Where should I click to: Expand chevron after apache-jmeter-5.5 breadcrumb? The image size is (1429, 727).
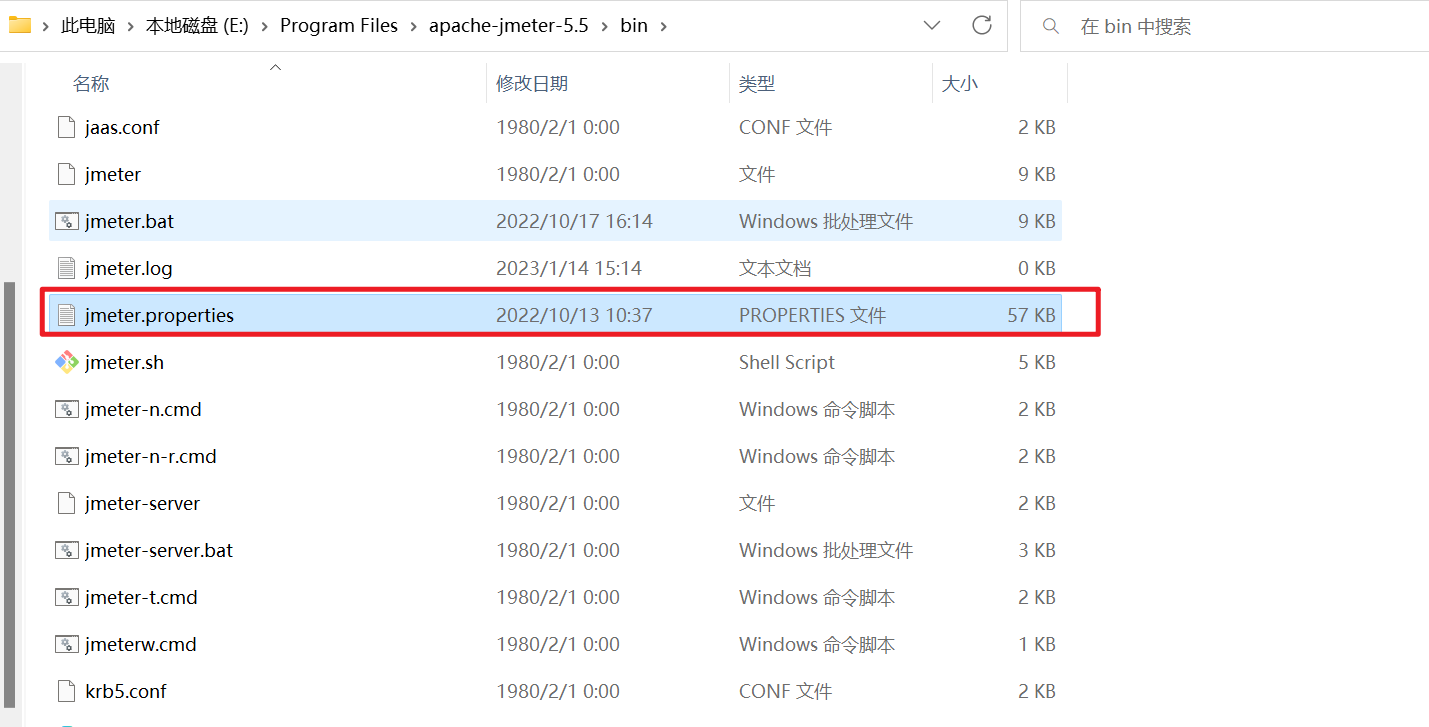pos(604,26)
